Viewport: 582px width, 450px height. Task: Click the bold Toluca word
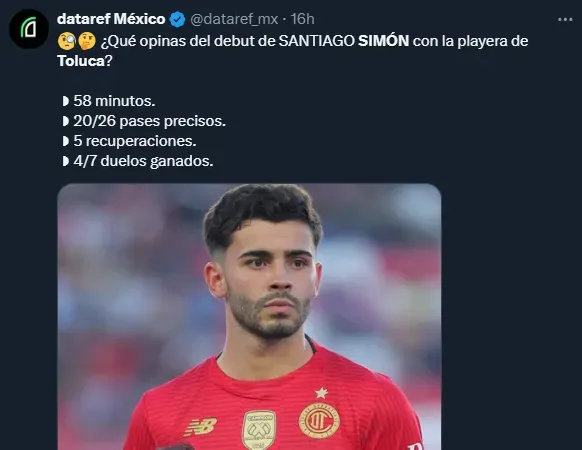81,61
